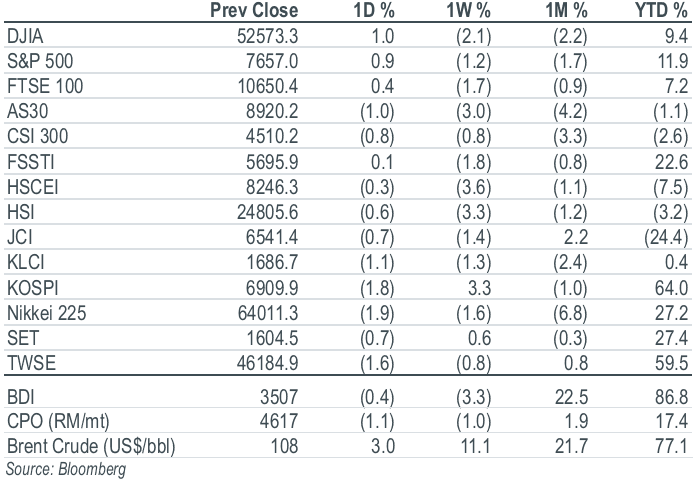Select HSI previous close 24805.6
The width and height of the screenshot is (696, 481).
click(268, 213)
